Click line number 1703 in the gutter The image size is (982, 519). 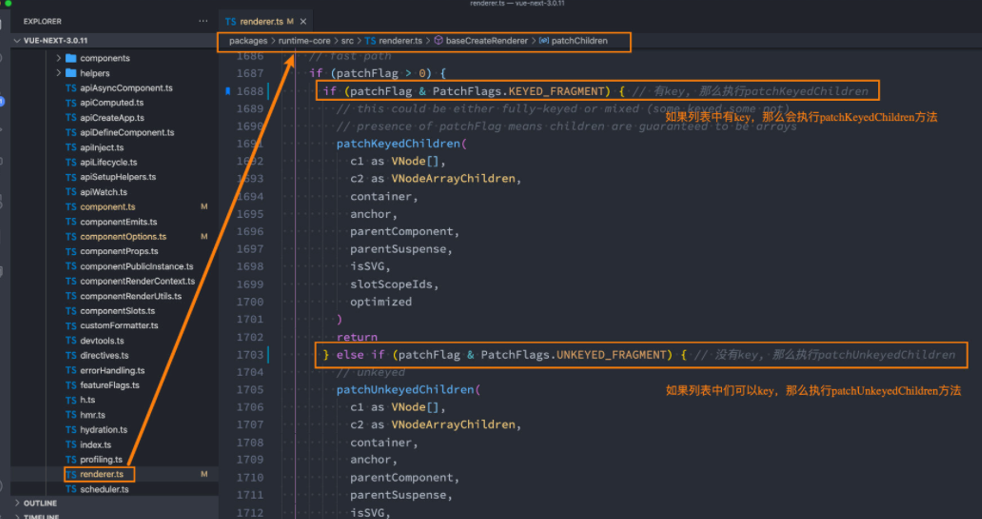250,355
